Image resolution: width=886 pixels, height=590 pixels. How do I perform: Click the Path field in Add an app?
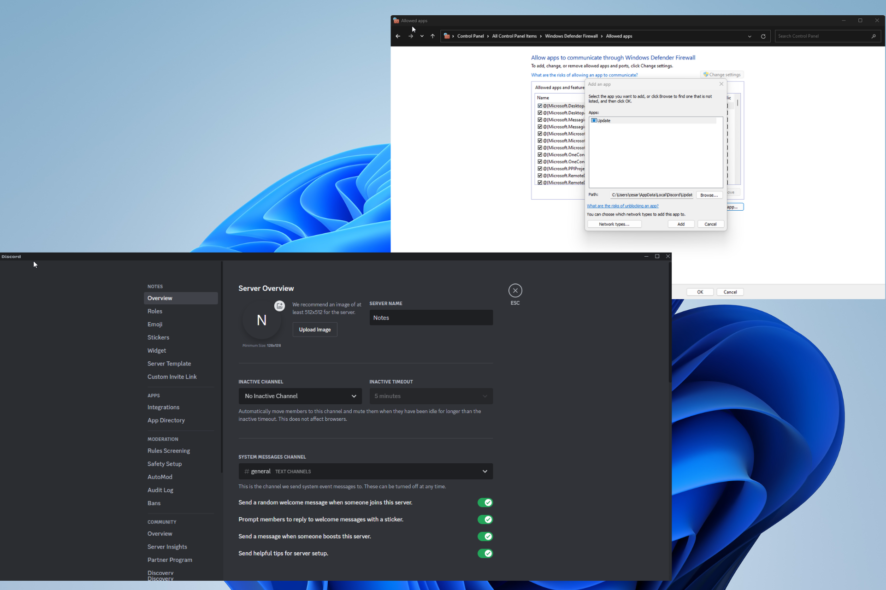click(652, 195)
